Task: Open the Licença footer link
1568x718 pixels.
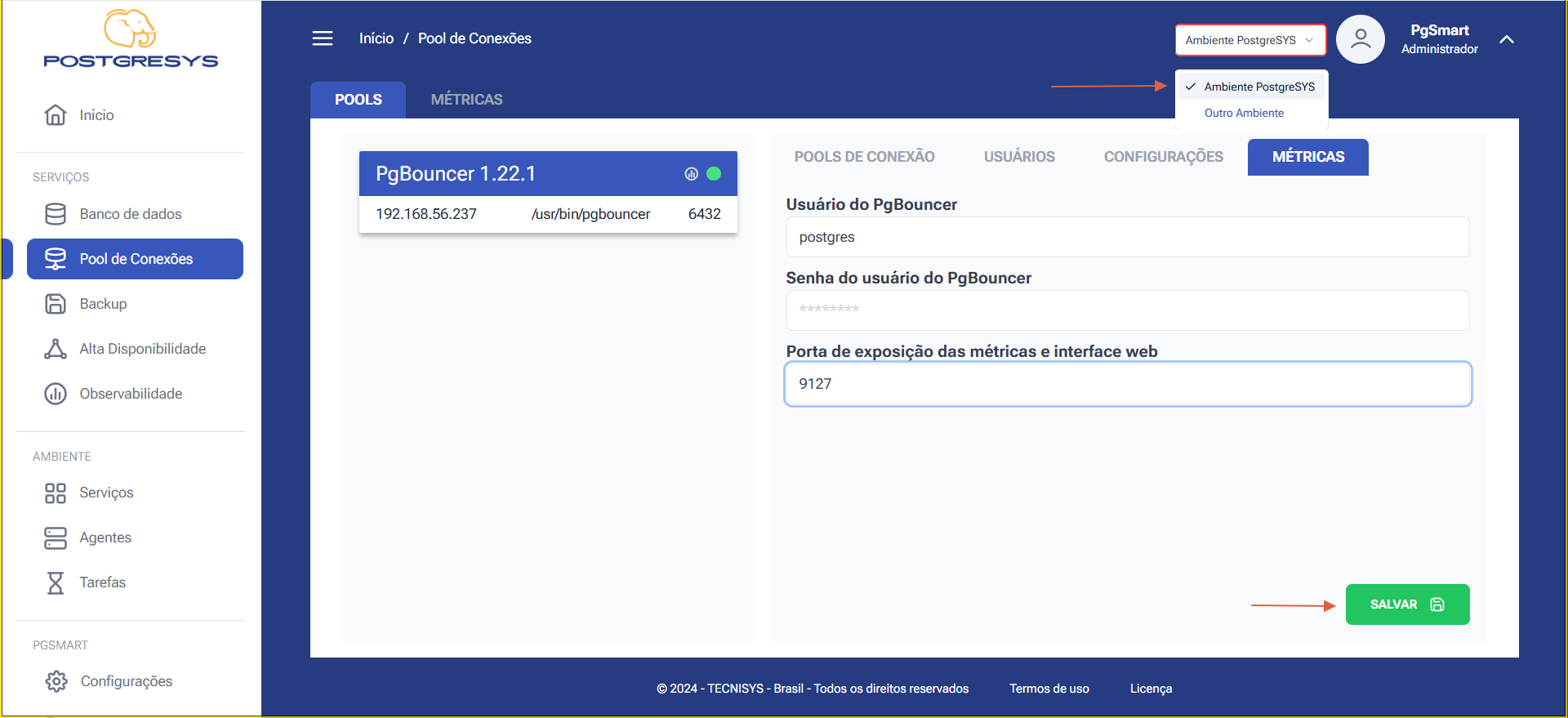Action: point(1151,689)
